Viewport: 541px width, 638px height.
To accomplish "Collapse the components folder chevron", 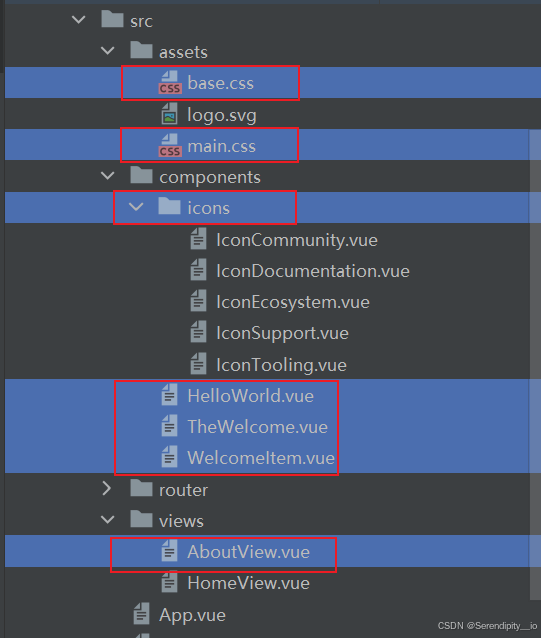I will [x=107, y=176].
